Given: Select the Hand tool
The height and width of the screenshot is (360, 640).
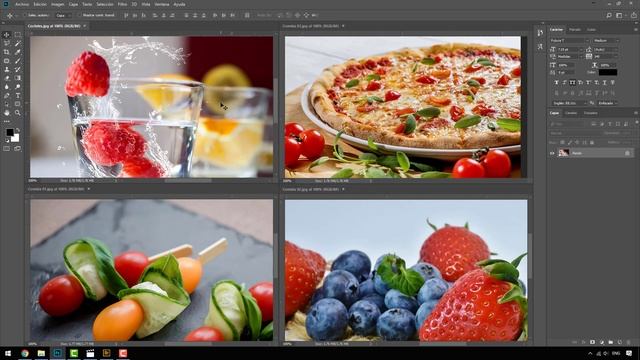Looking at the screenshot, I should pos(7,113).
